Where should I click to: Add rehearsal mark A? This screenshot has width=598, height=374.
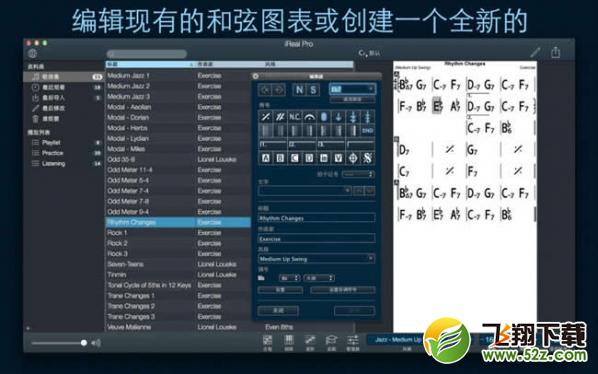(265, 157)
